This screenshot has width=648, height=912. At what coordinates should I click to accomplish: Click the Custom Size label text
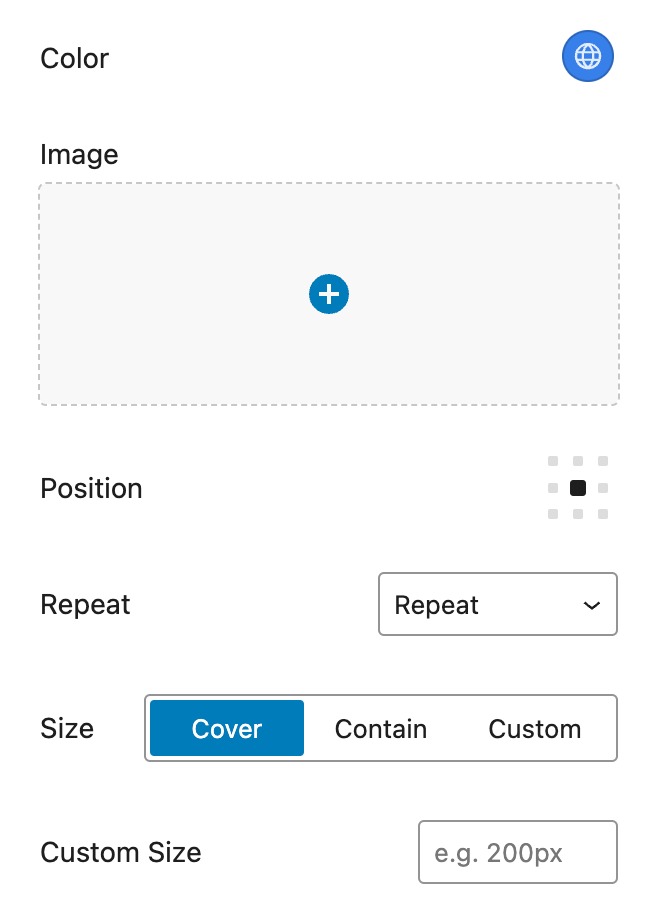(121, 853)
